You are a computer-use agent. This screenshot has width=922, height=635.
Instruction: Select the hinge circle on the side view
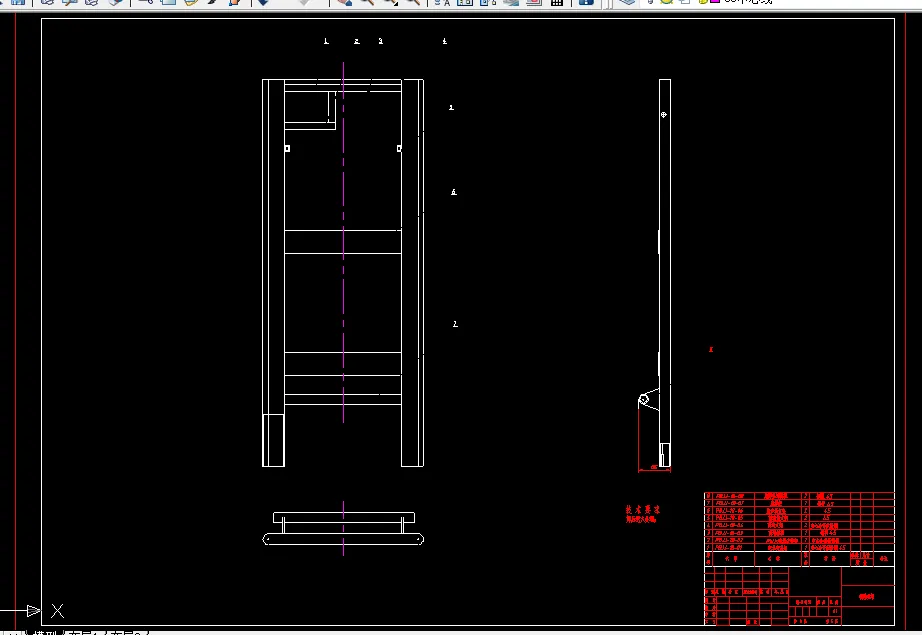(x=643, y=400)
